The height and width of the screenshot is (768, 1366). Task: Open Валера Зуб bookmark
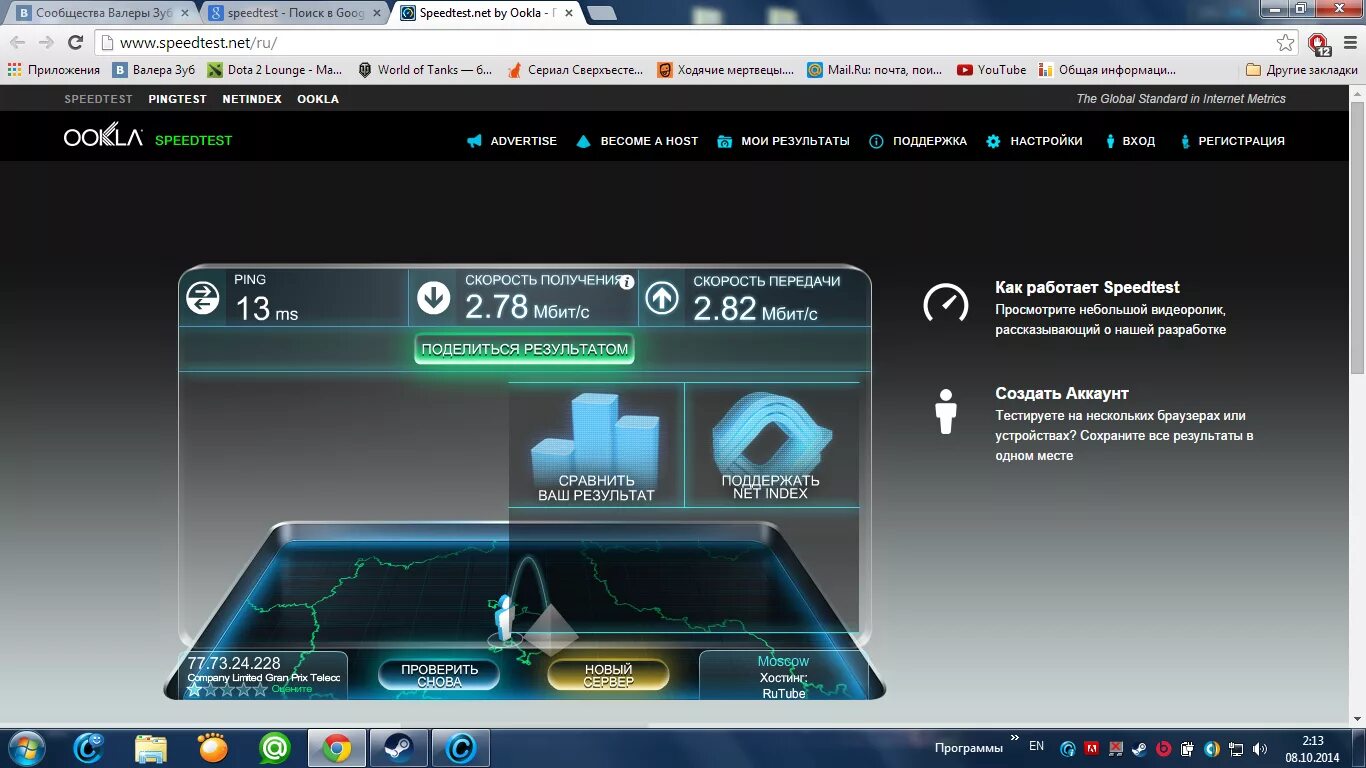click(x=154, y=70)
